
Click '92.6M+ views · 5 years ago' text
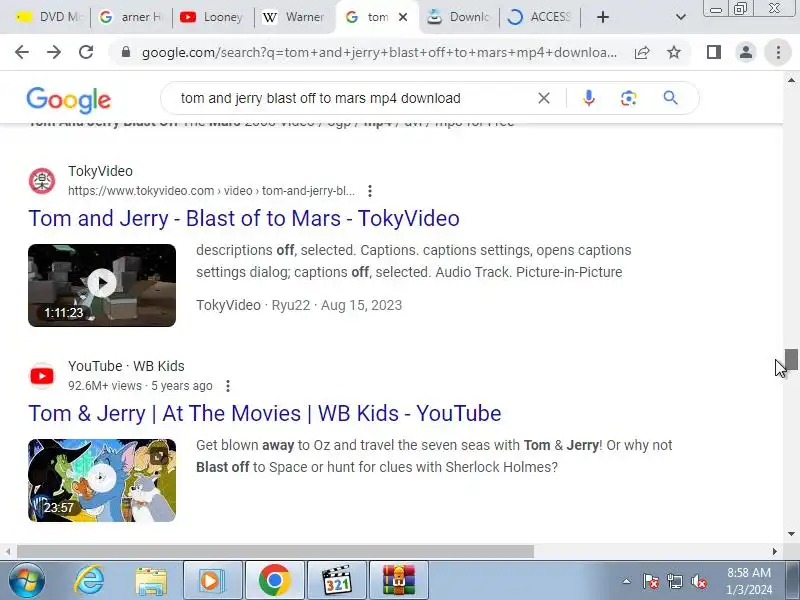pyautogui.click(x=140, y=386)
